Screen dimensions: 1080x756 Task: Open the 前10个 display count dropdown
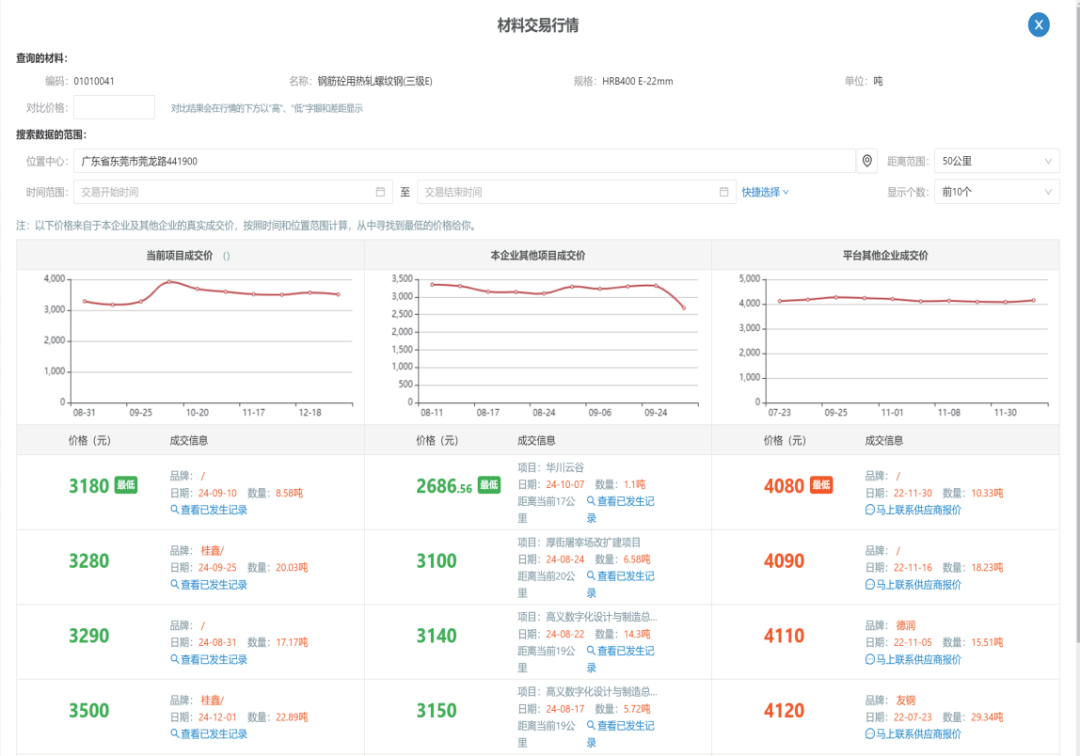click(x=996, y=192)
